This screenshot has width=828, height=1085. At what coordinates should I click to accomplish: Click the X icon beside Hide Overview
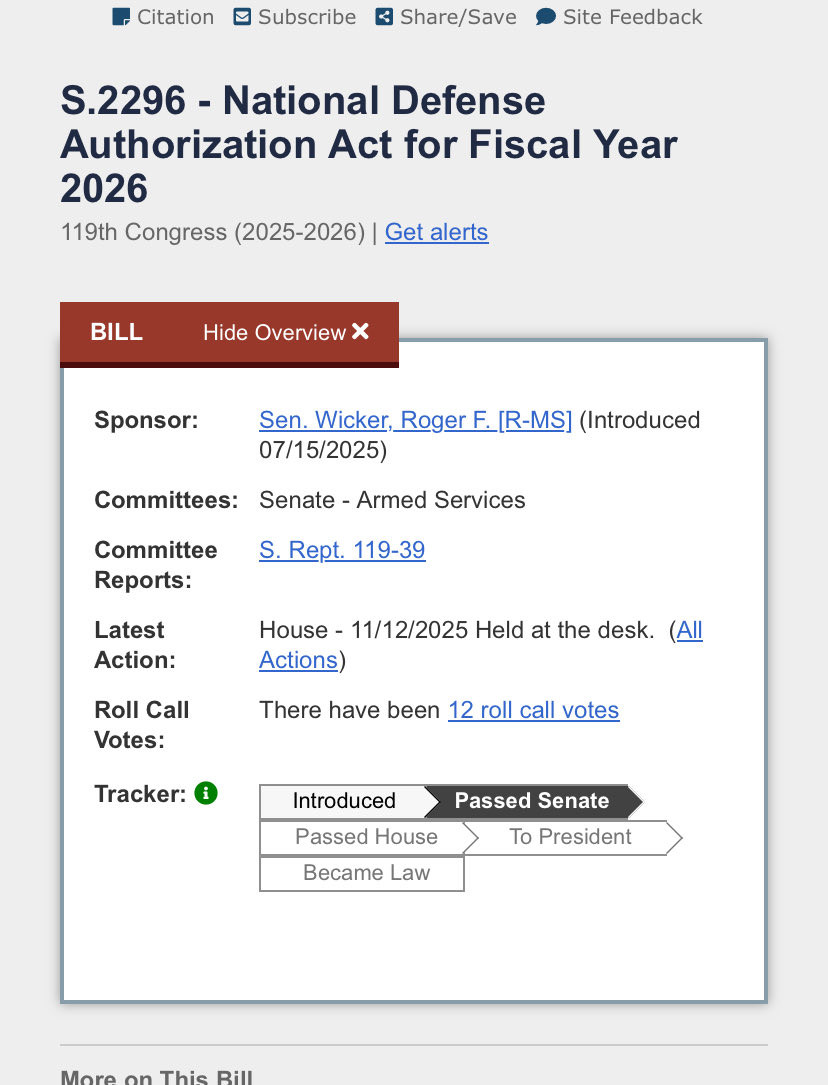pos(360,331)
